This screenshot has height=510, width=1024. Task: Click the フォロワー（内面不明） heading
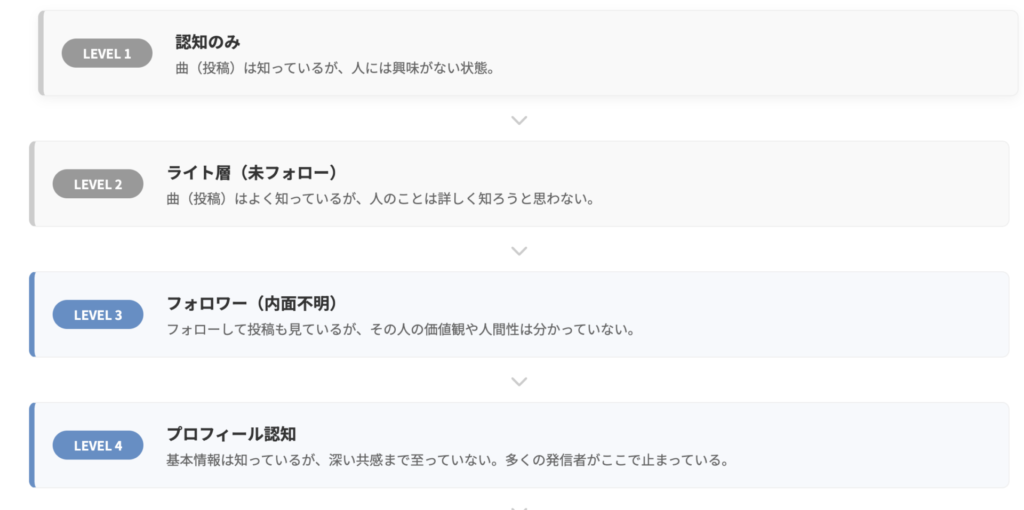pos(251,303)
